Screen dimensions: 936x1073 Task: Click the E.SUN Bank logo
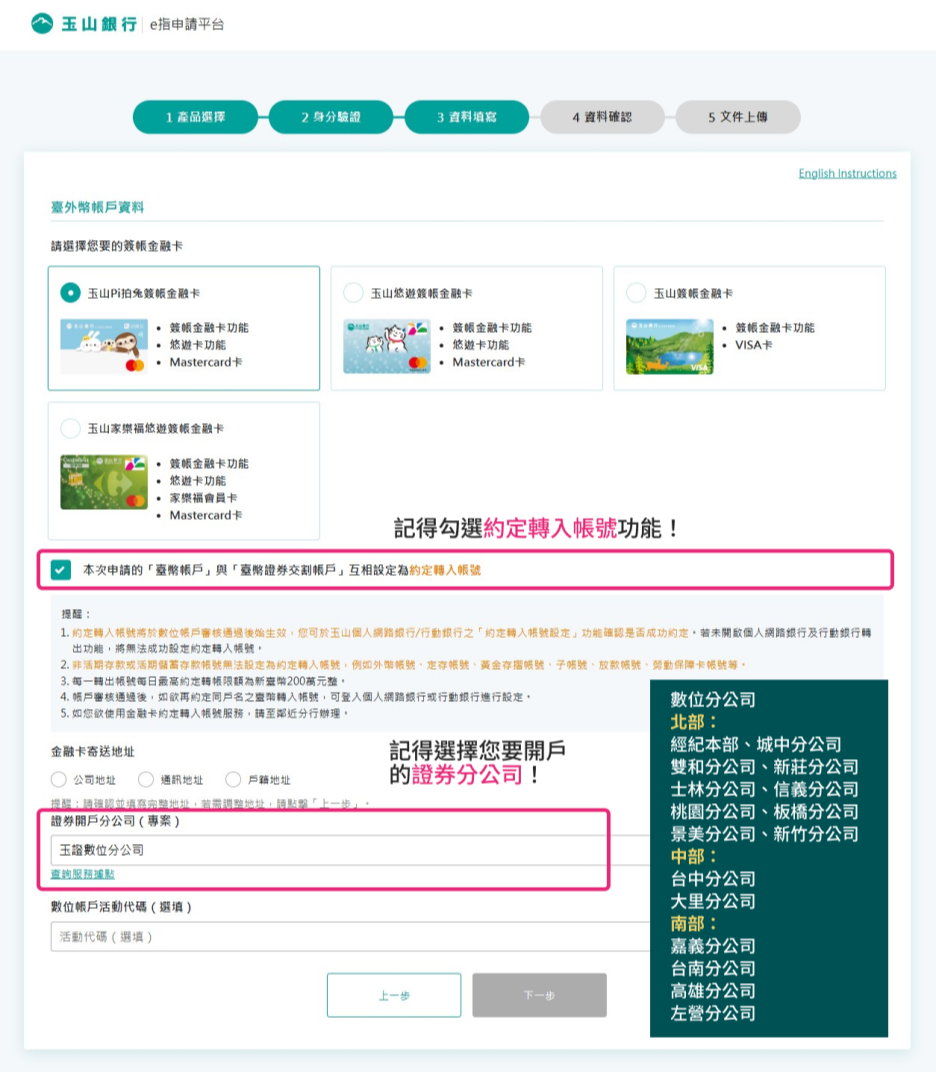point(85,23)
